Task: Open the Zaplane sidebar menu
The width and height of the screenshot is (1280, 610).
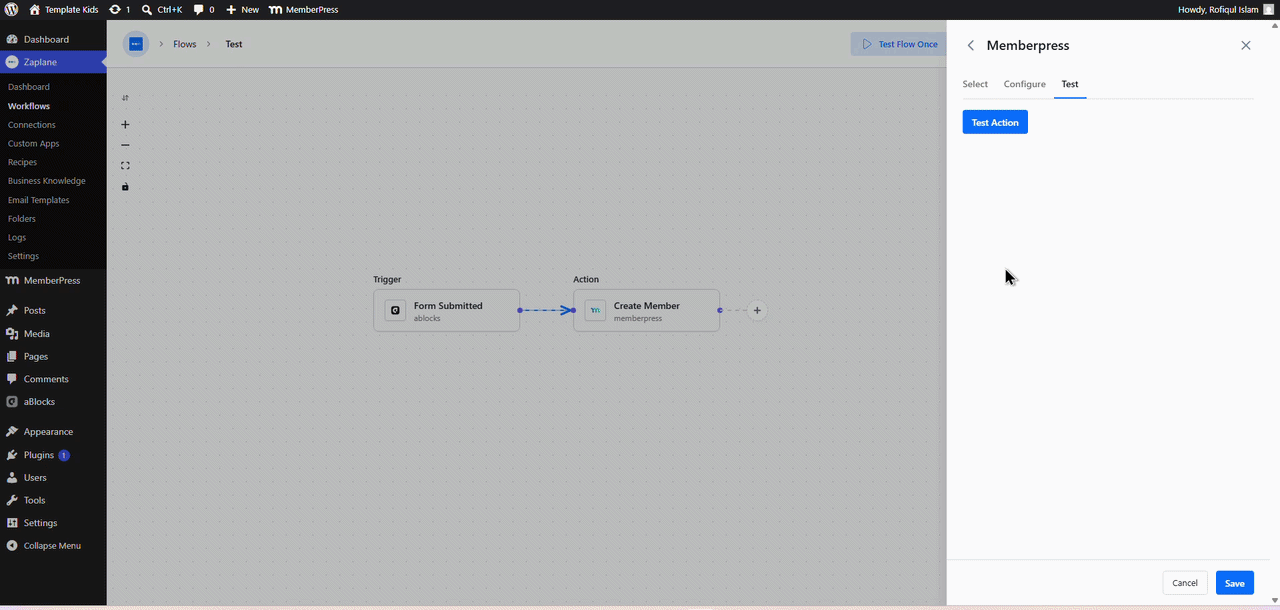Action: point(53,62)
